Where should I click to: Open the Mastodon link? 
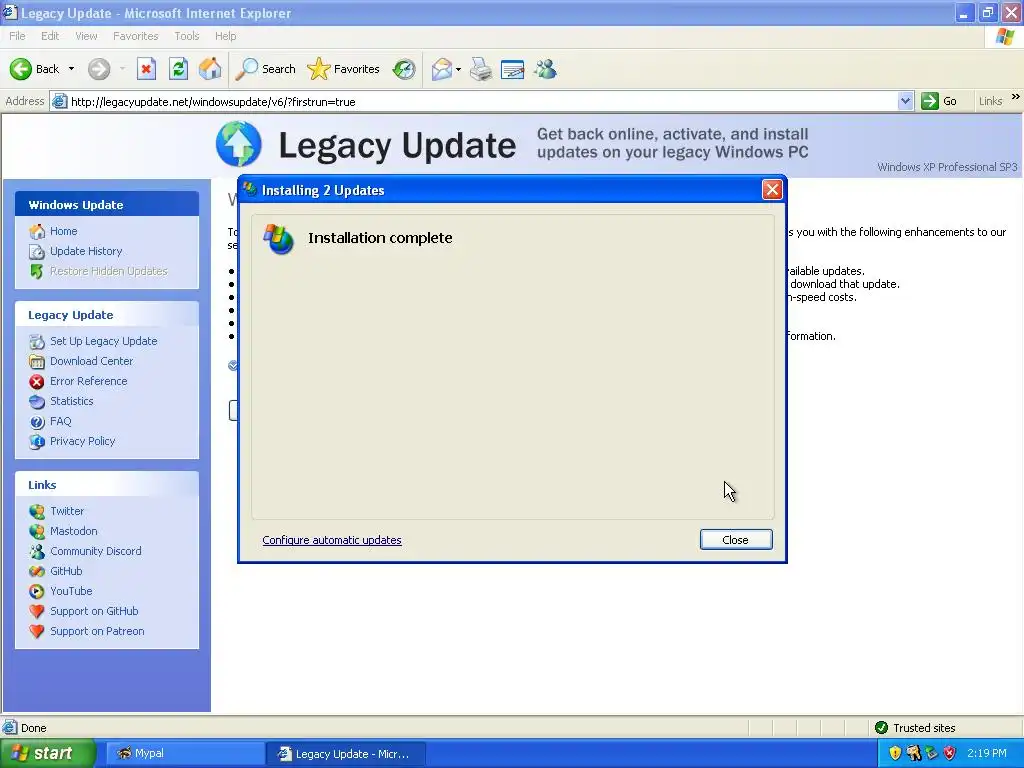tap(74, 531)
